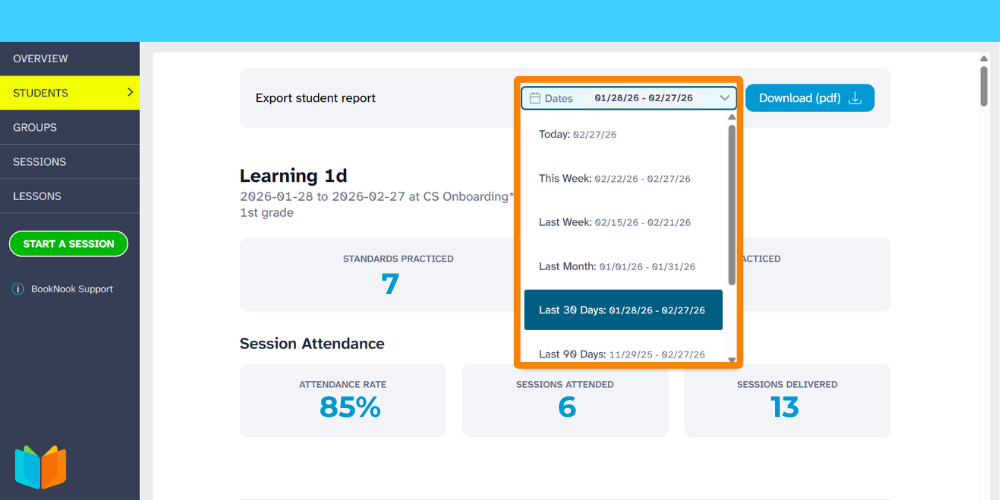Click the 2026-01-28 to 2026-02-27 date line
Screen dimensions: 1000x500
pos(377,196)
